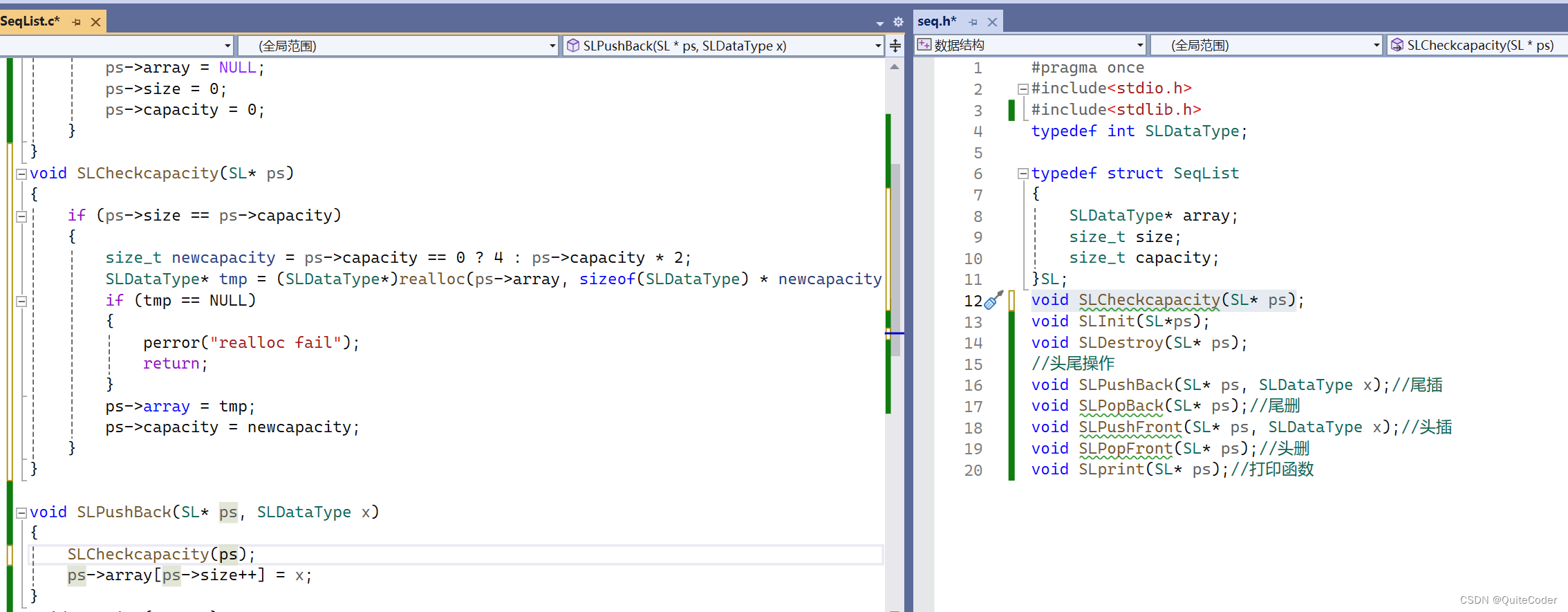Pin the SeqList.c tab
This screenshot has height=612, width=1568.
point(77,22)
